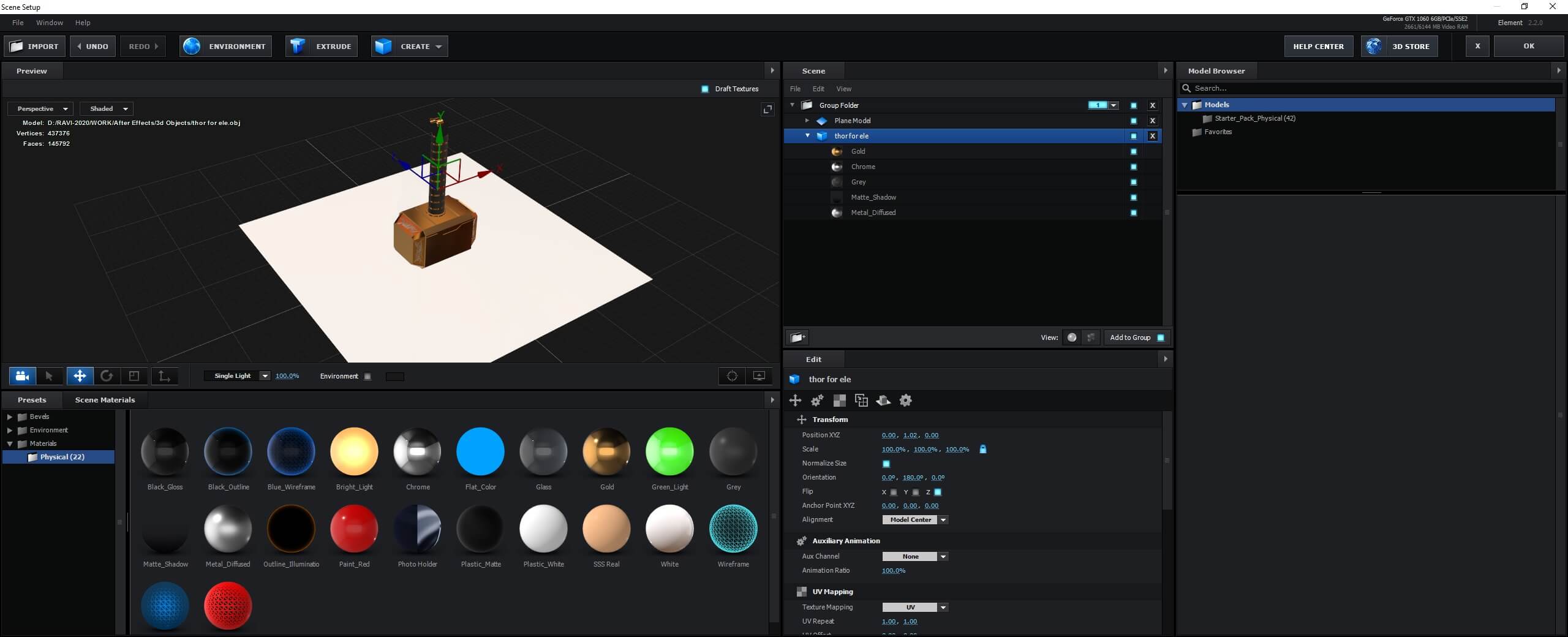Viewport: 1568px width, 637px height.
Task: Click the Model Browser search field
Action: coord(1372,89)
